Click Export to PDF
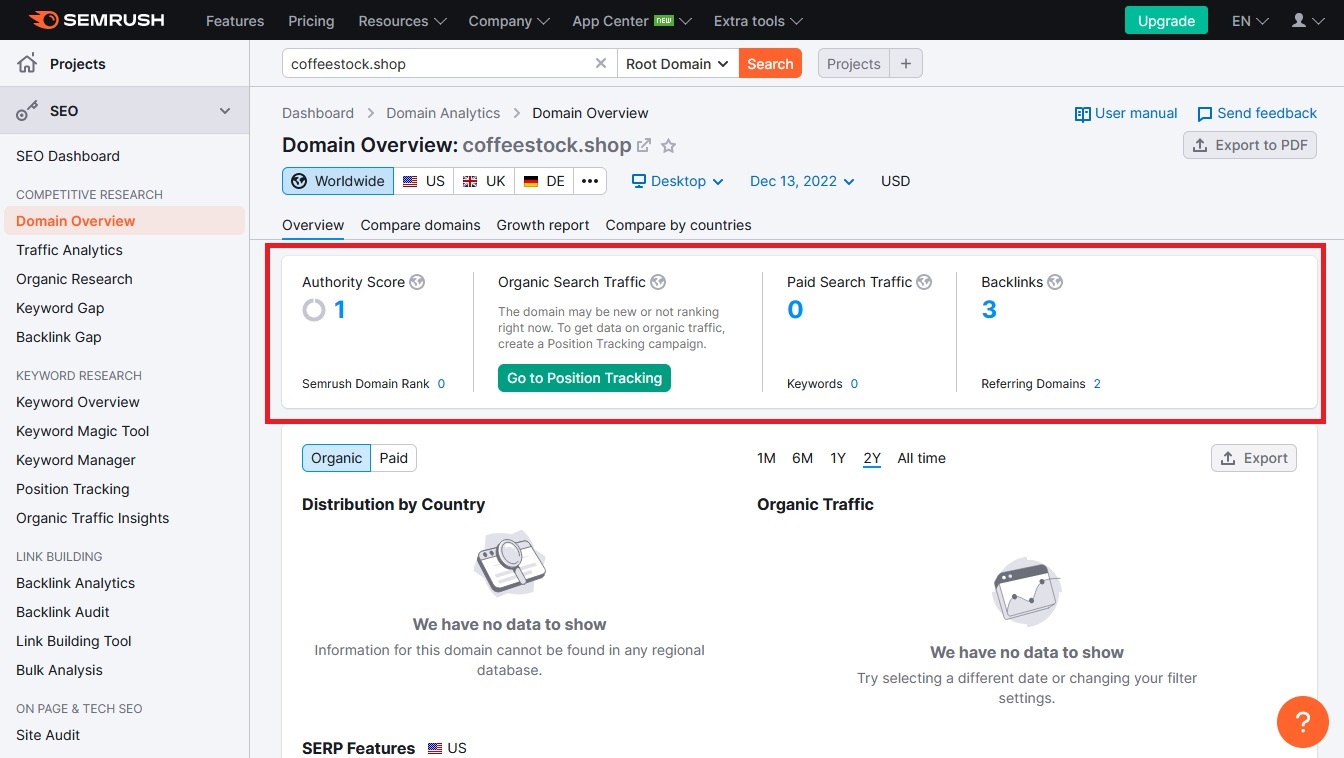This screenshot has width=1344, height=758. pos(1250,145)
